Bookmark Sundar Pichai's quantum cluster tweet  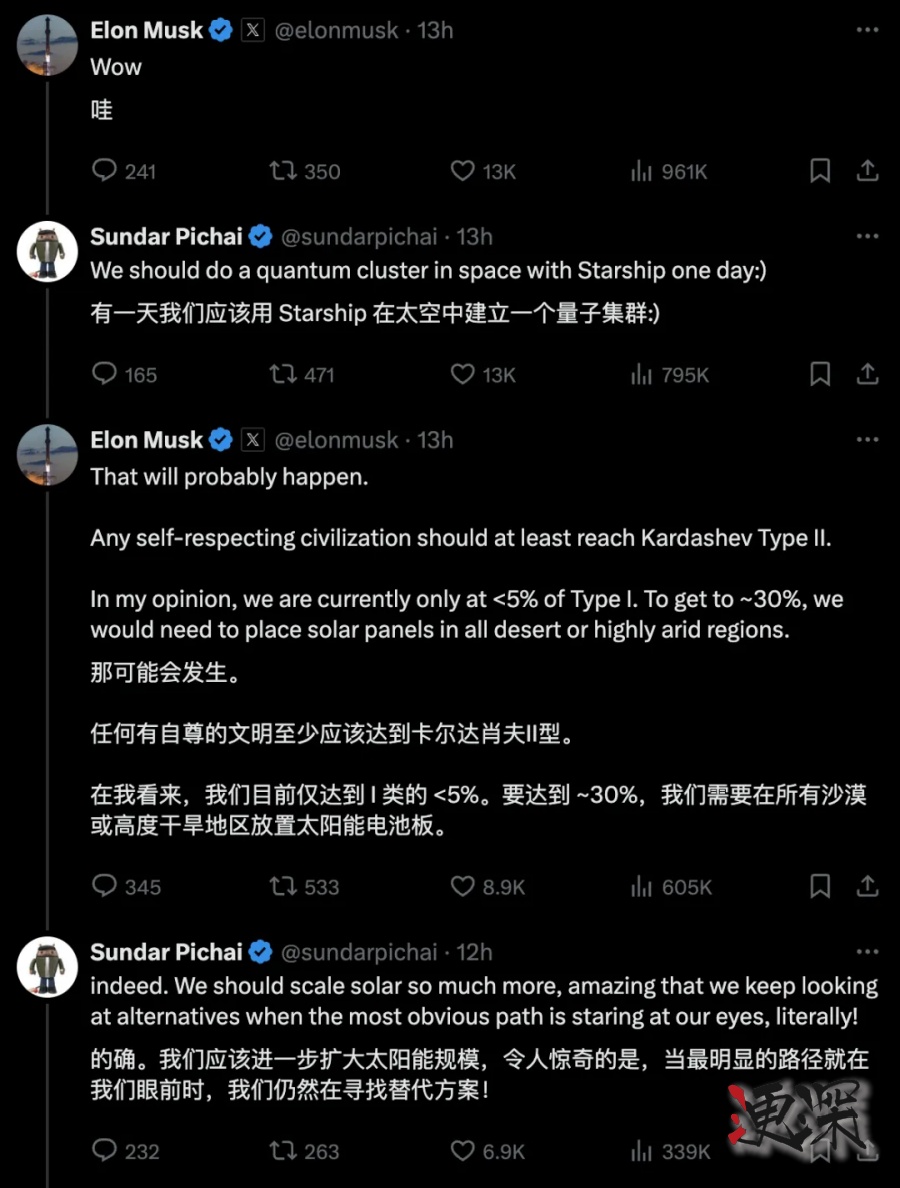point(820,374)
